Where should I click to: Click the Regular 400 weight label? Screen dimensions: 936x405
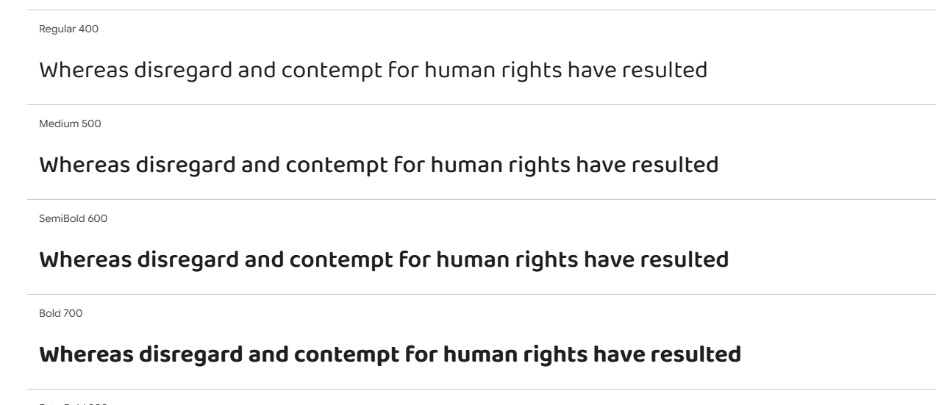tap(69, 29)
